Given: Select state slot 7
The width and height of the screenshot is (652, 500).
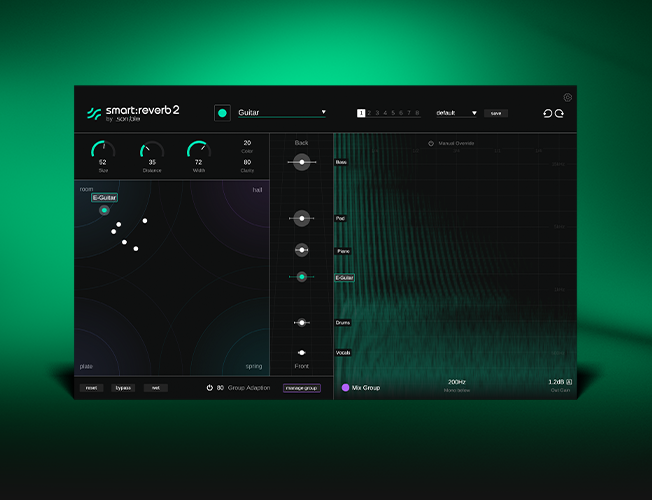Looking at the screenshot, I should tap(409, 113).
